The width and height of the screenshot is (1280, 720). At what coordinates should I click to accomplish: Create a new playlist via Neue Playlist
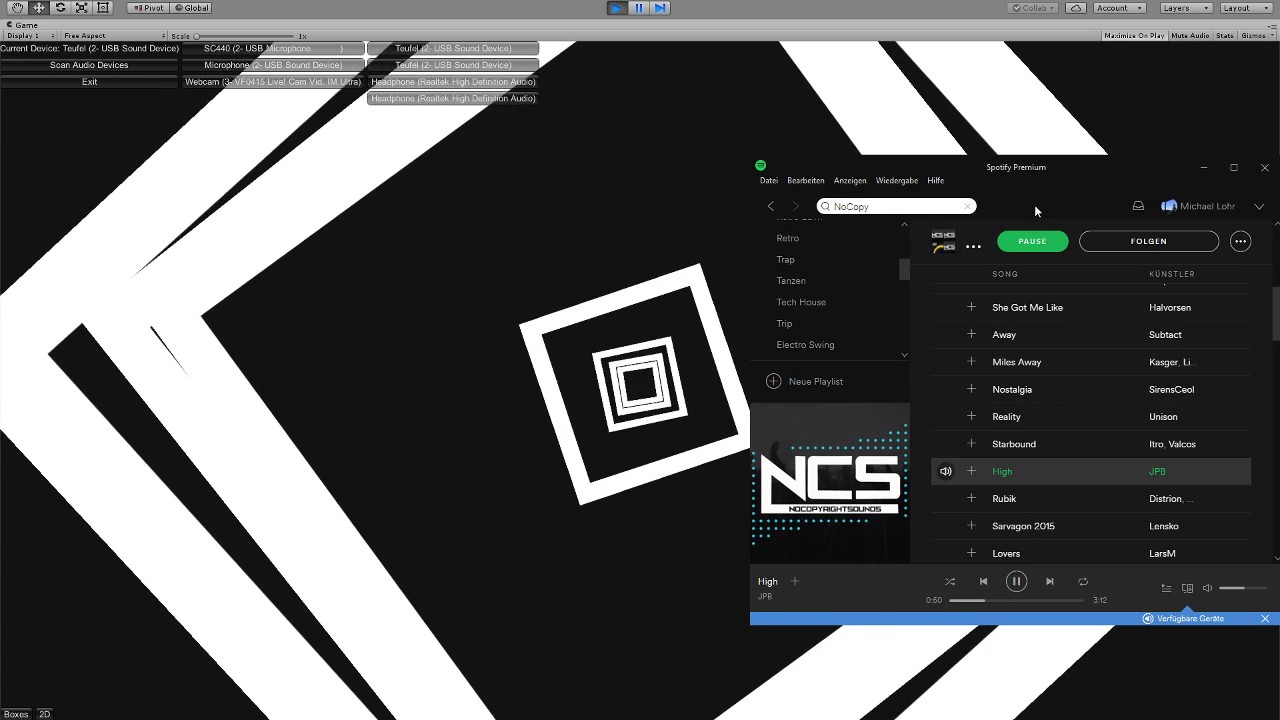805,381
